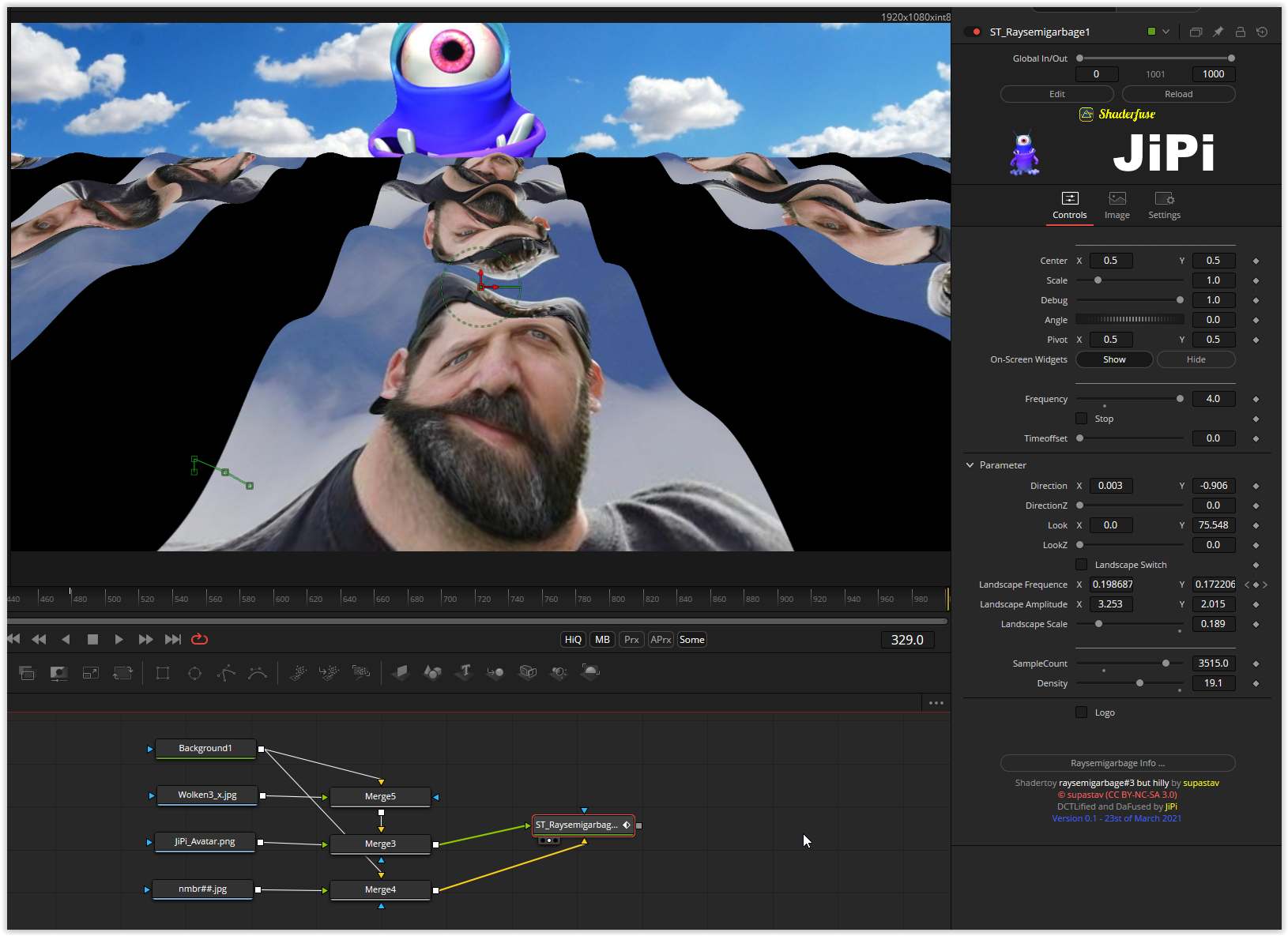Go to next Landscape Frequence keyframe
The width and height of the screenshot is (1288, 936).
(x=1265, y=585)
